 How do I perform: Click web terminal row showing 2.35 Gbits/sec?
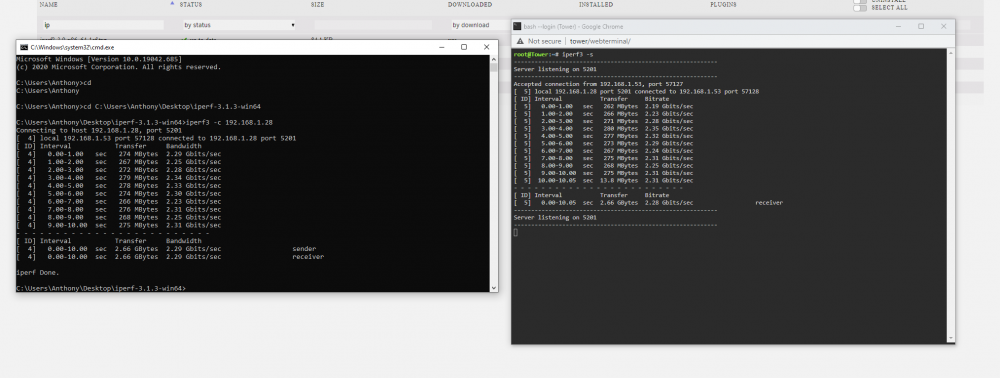coord(603,129)
